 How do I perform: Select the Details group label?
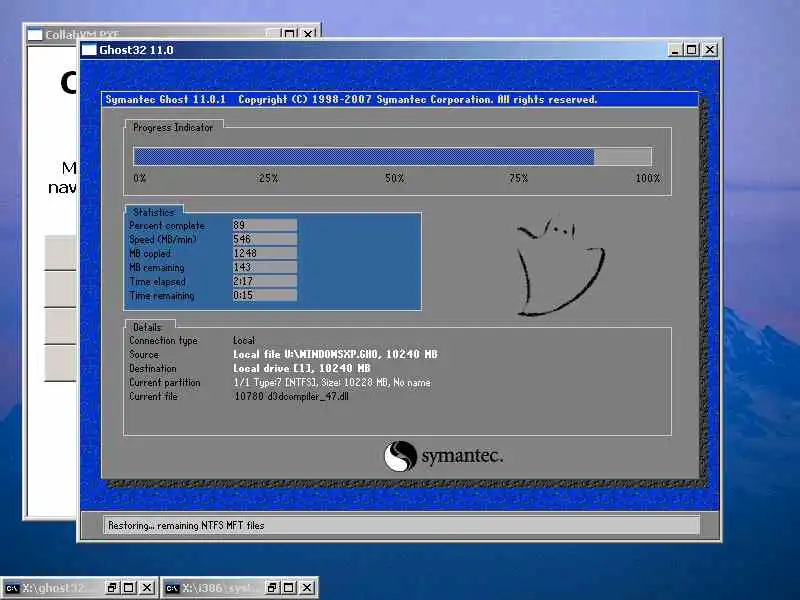pyautogui.click(x=147, y=327)
